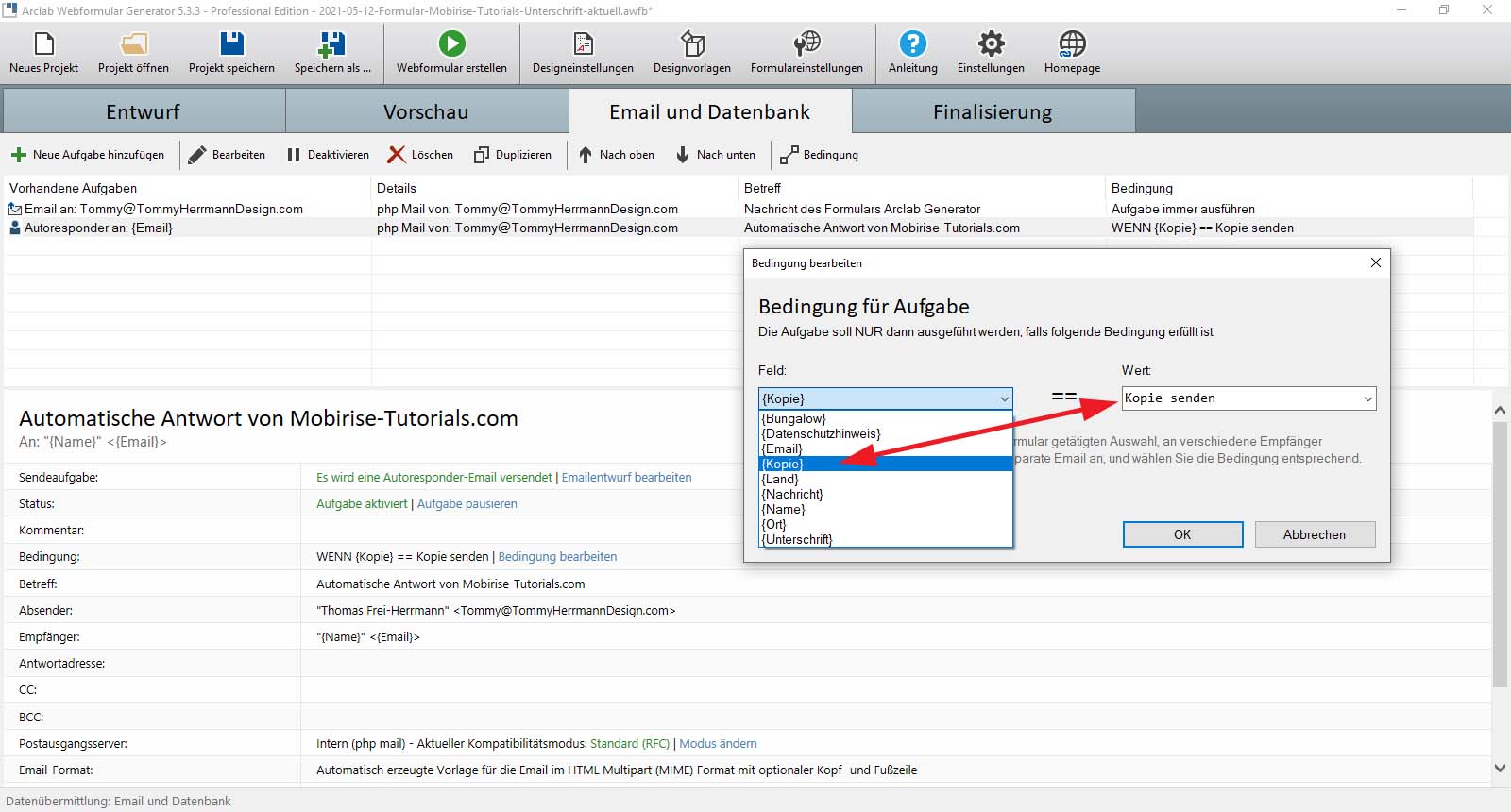Viewport: 1511px width, 812px height.
Task: Click the Löschen red X button
Action: tap(398, 155)
